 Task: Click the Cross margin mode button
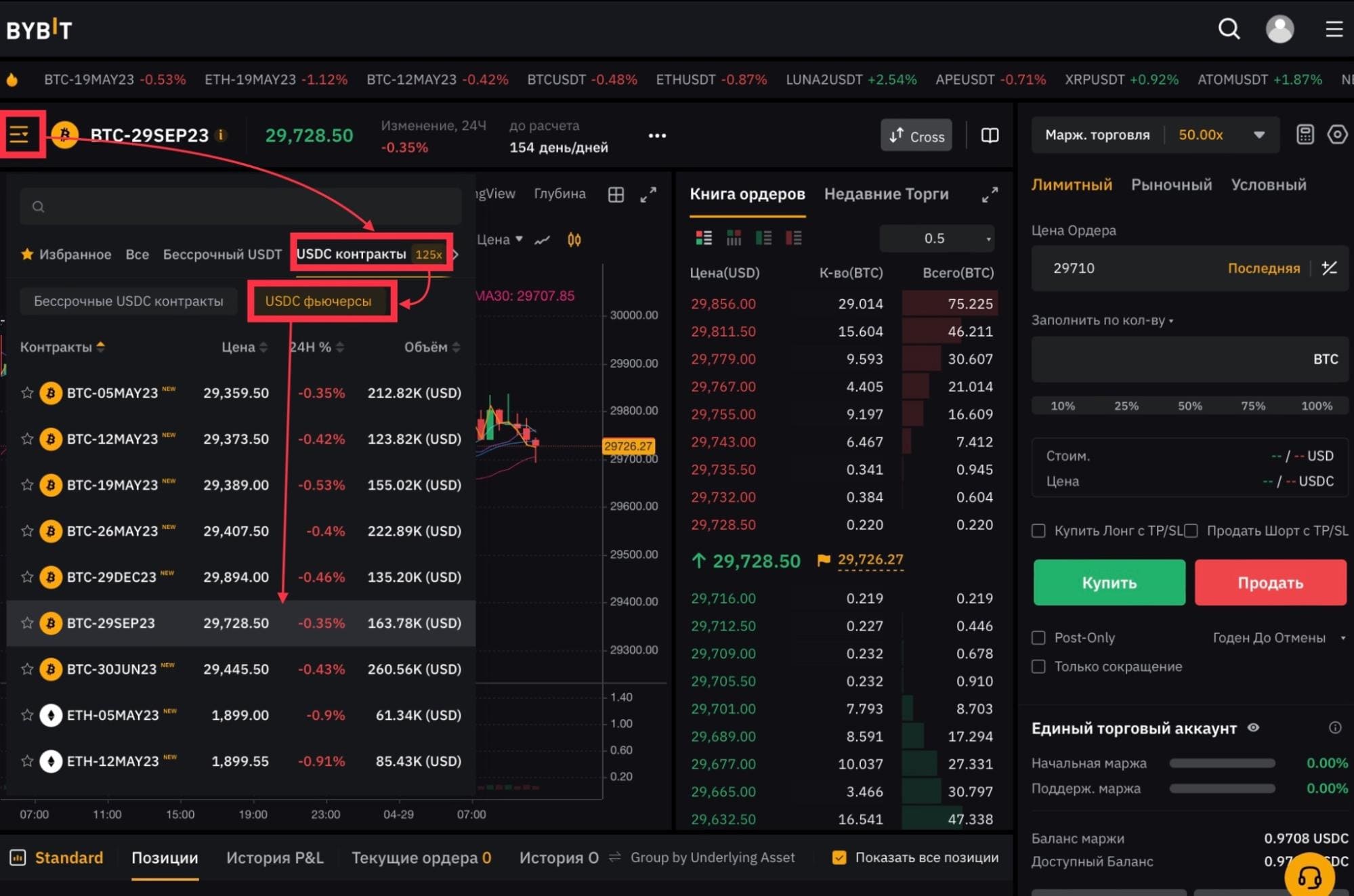(916, 135)
